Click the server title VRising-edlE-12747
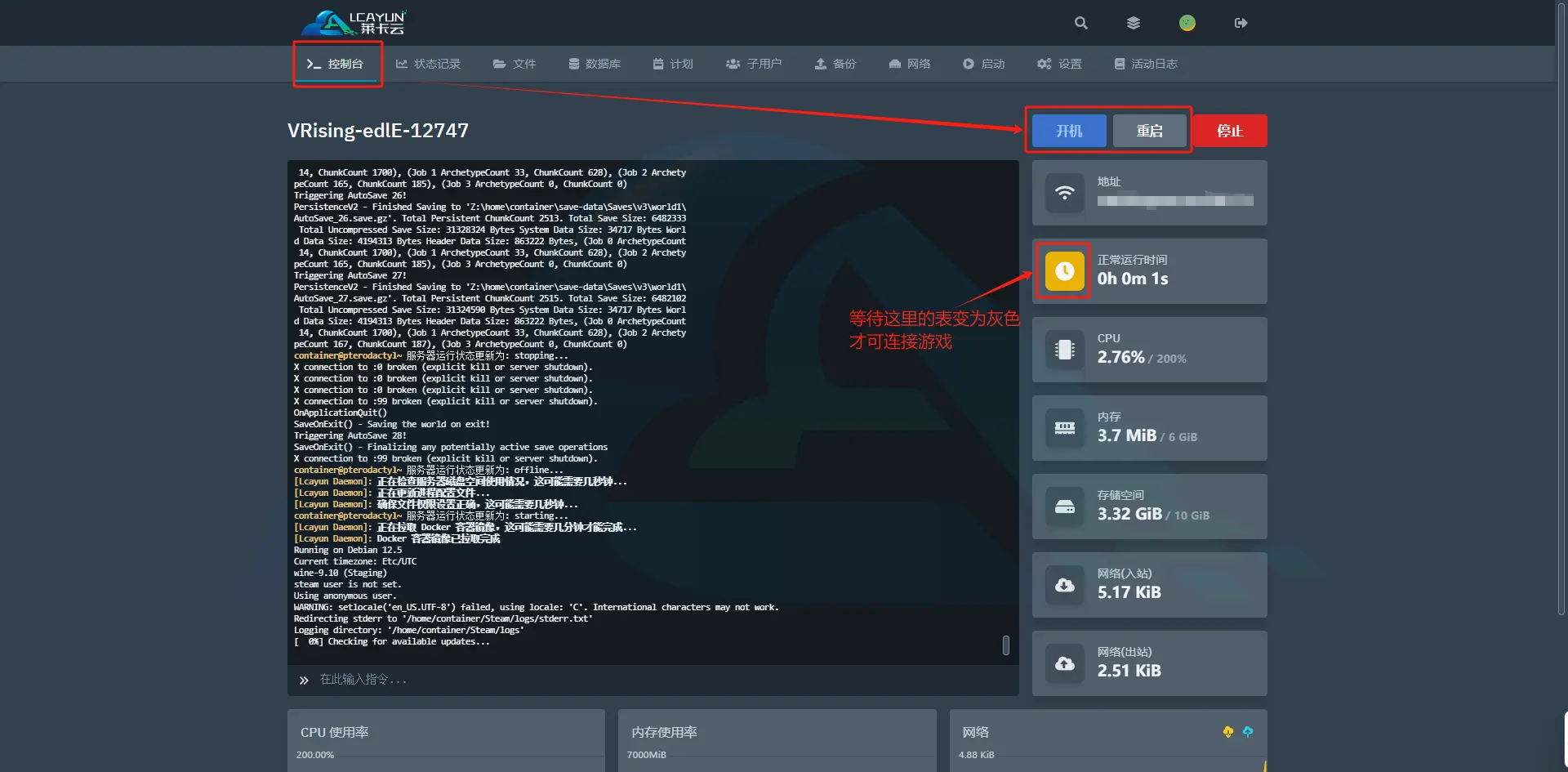This screenshot has width=1568, height=772. point(378,131)
